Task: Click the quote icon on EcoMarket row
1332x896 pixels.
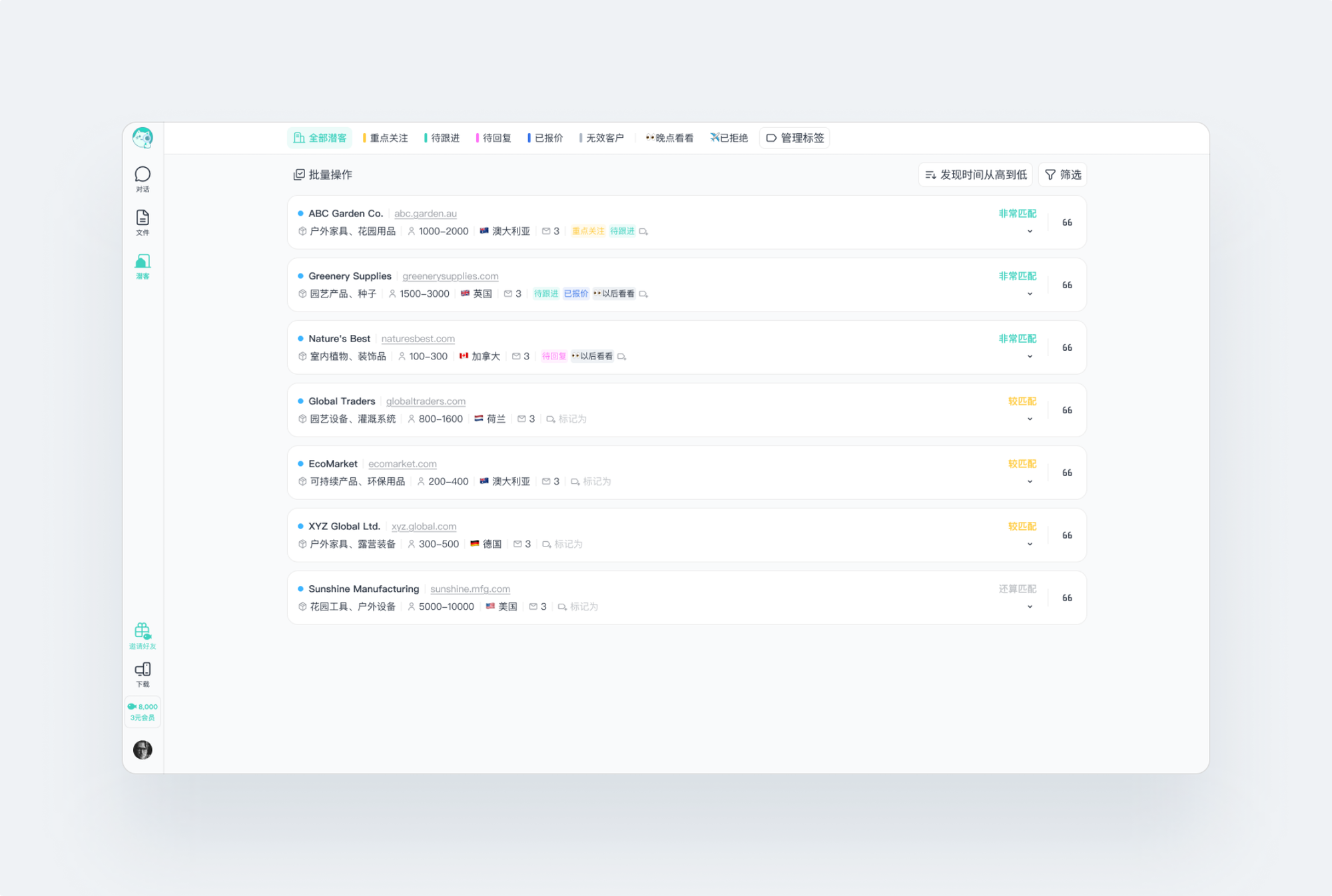Action: click(x=1067, y=473)
